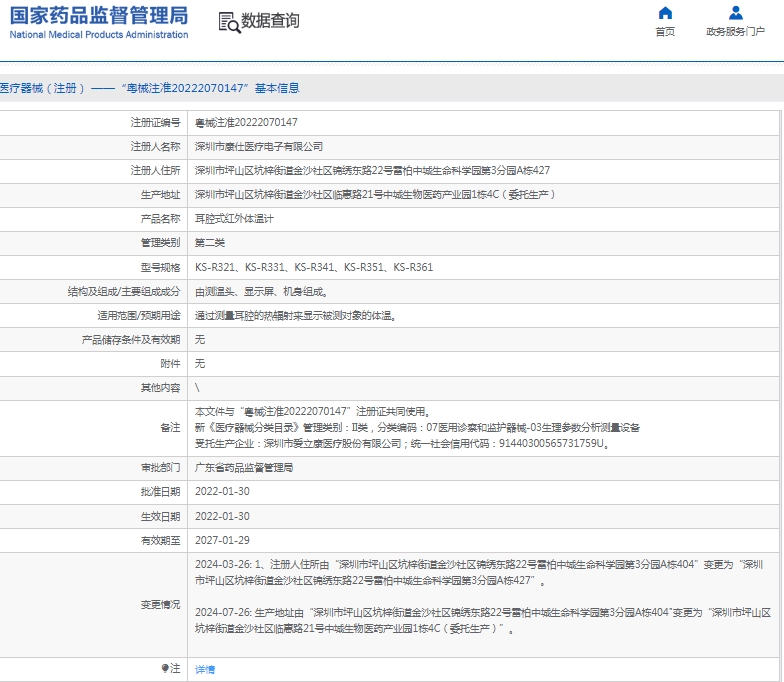This screenshot has height=682, width=784.
Task: Click the 备注 row label
Action: (170, 428)
